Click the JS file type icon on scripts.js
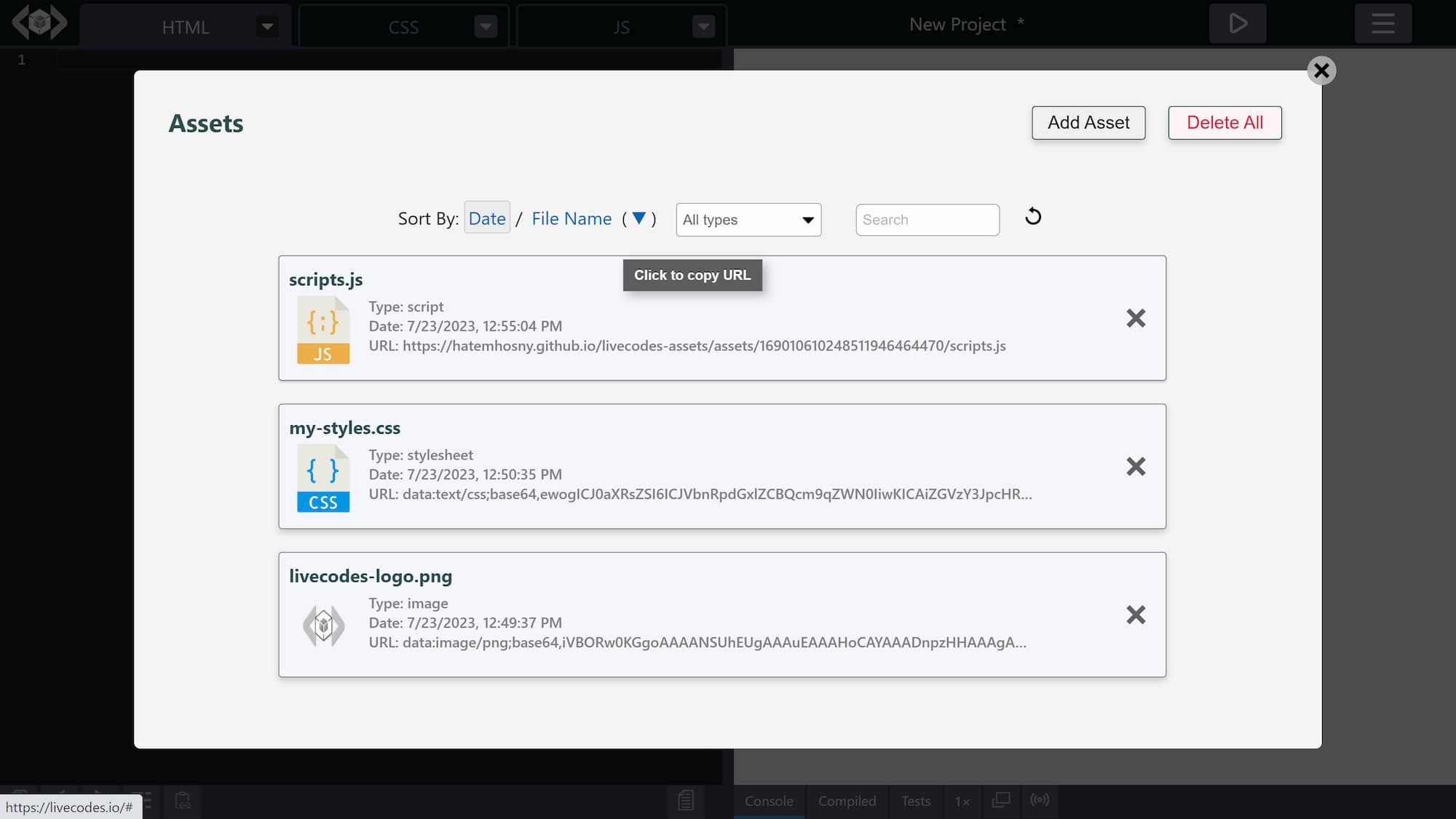The image size is (1456, 819). click(322, 330)
